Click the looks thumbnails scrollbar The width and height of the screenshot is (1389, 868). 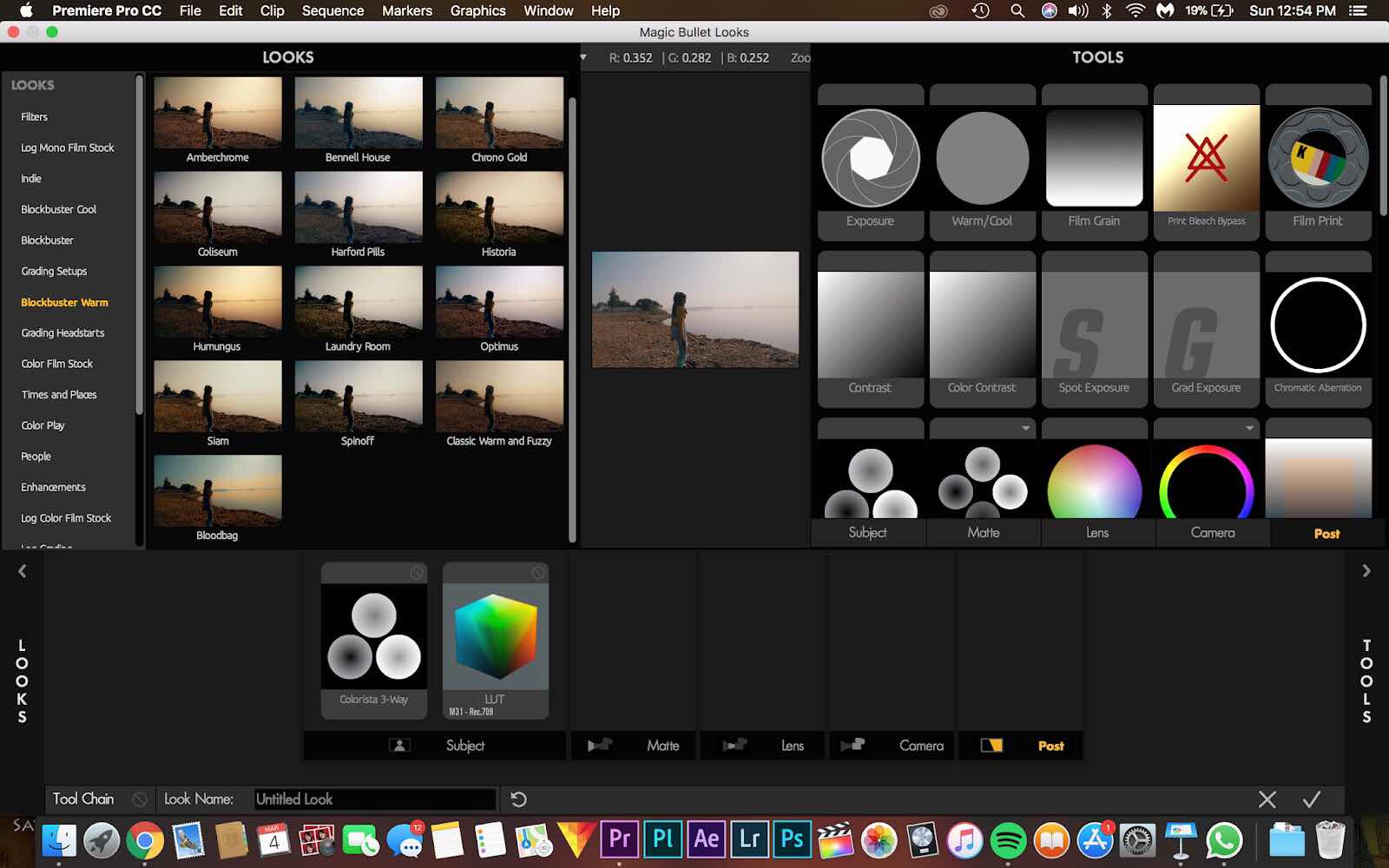coord(571,319)
